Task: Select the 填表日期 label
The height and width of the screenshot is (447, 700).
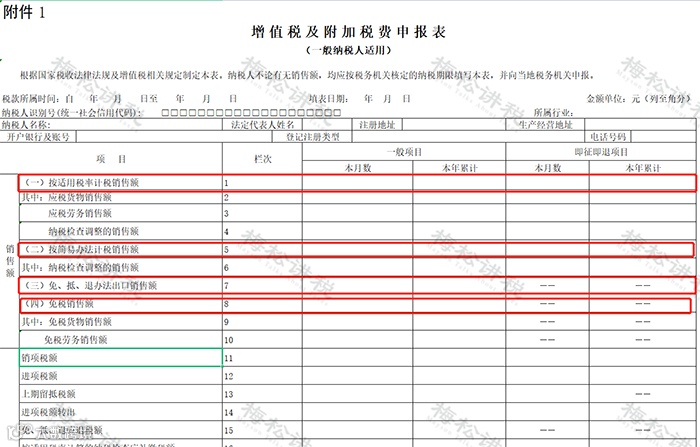Action: click(328, 99)
